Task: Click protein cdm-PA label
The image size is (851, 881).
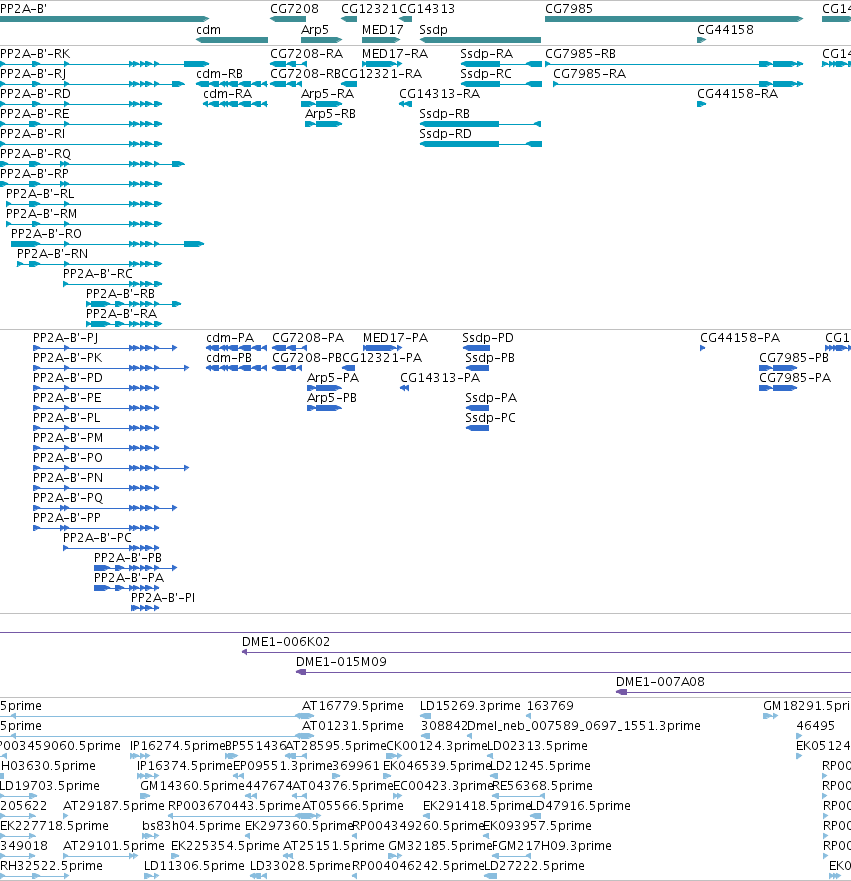Action: (x=230, y=338)
